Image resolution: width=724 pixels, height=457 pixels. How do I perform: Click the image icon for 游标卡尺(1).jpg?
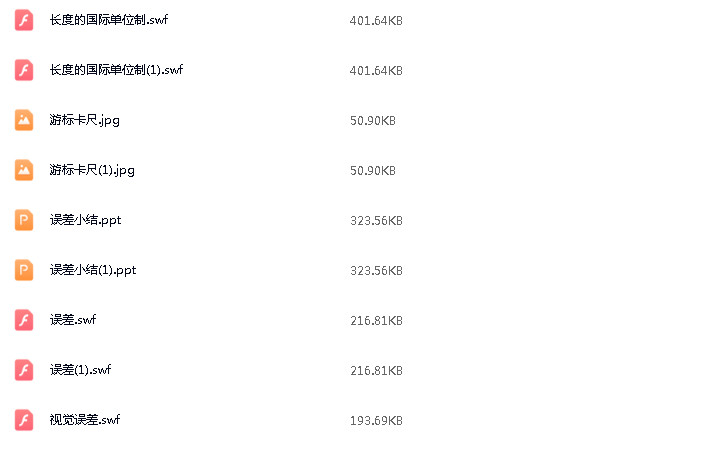tap(24, 170)
